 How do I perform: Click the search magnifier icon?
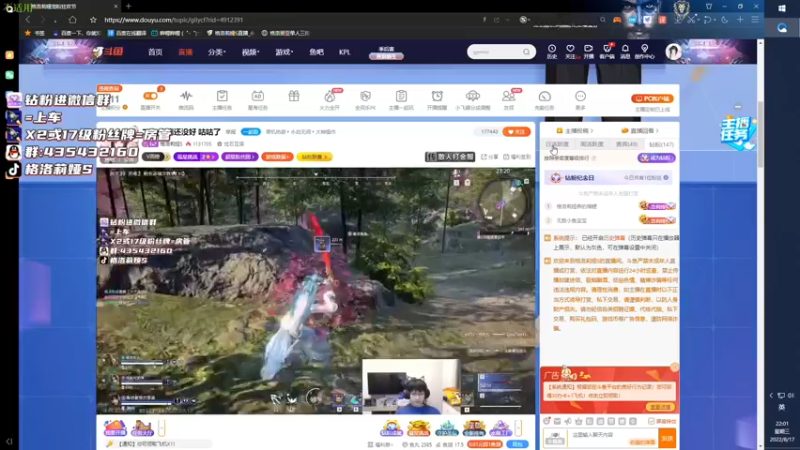527,52
